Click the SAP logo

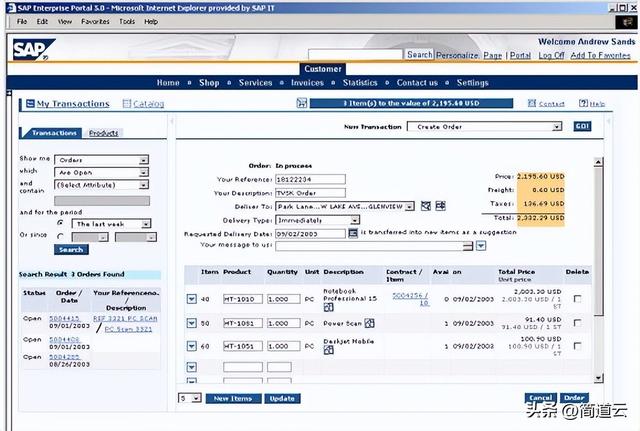[33, 49]
